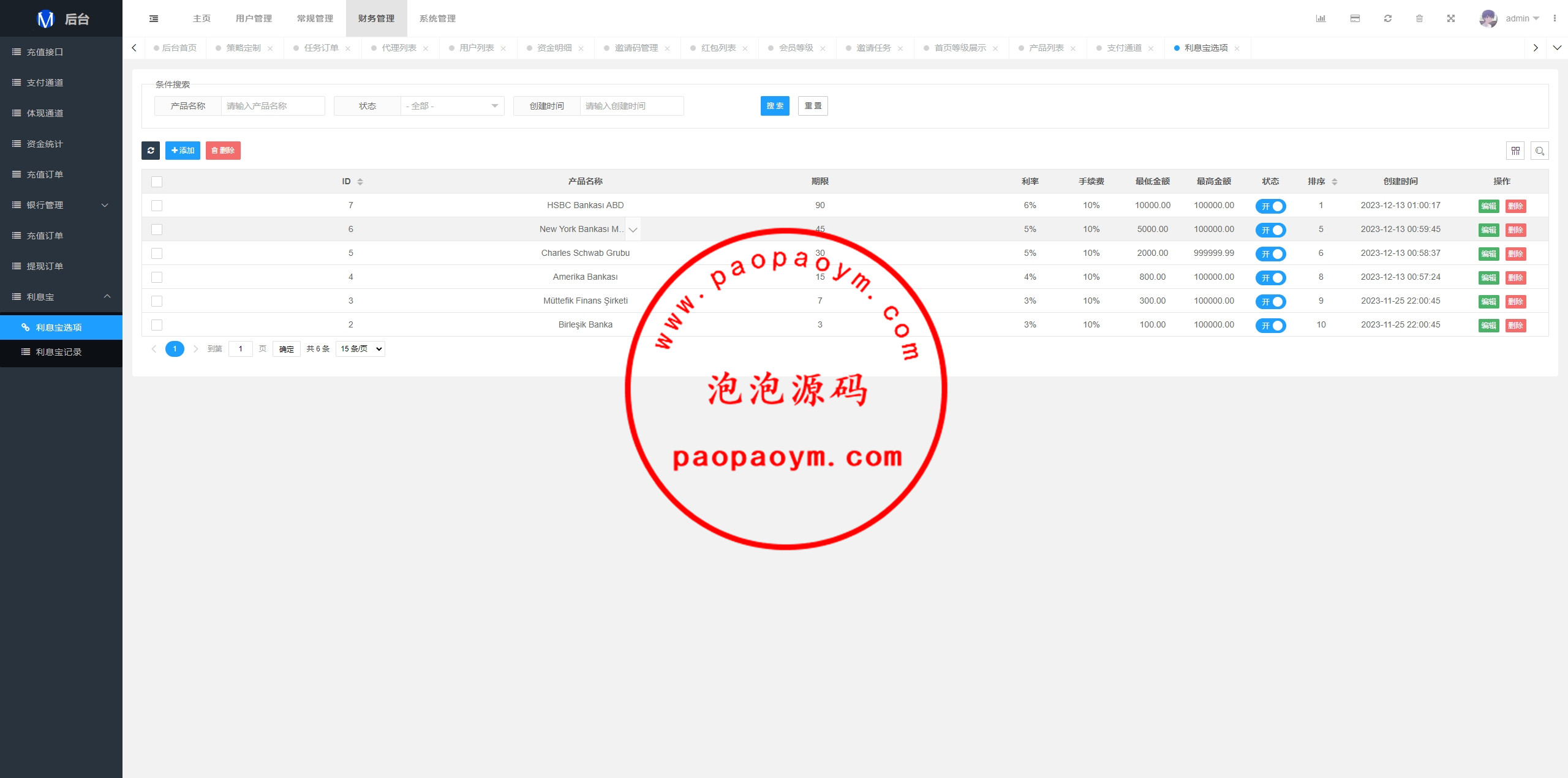The height and width of the screenshot is (778, 1568).
Task: Click the 创建时间 date input
Action: pyautogui.click(x=631, y=106)
